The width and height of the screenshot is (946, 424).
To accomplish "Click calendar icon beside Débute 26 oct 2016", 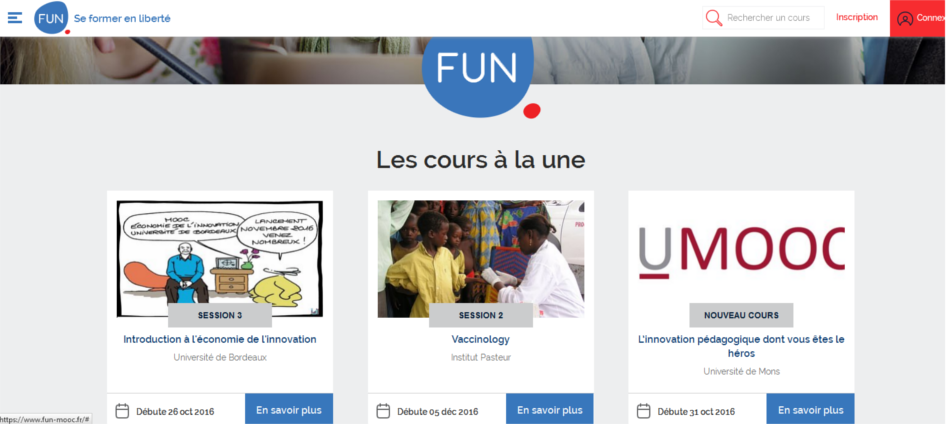I will click(122, 411).
